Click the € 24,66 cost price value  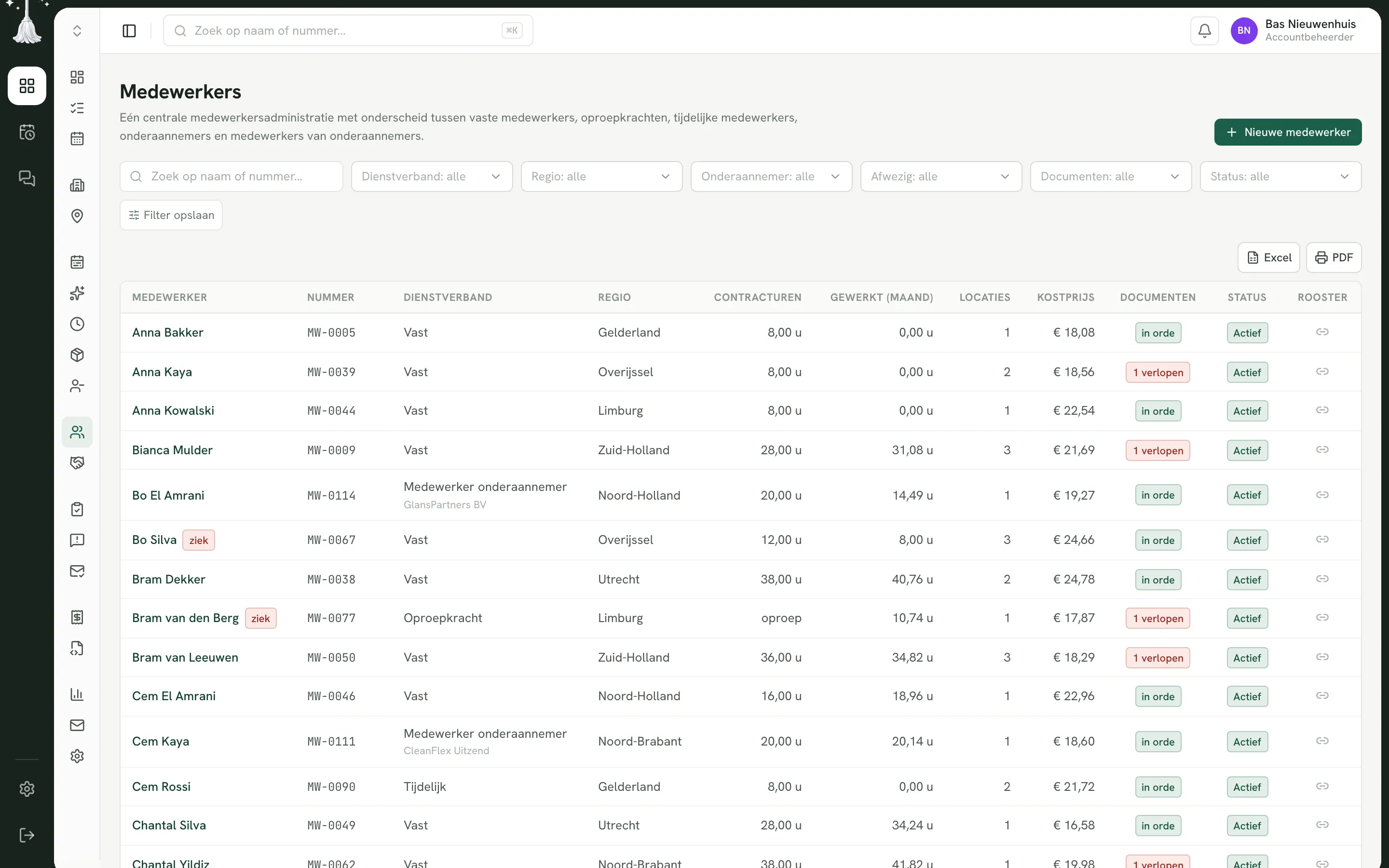tap(1073, 540)
